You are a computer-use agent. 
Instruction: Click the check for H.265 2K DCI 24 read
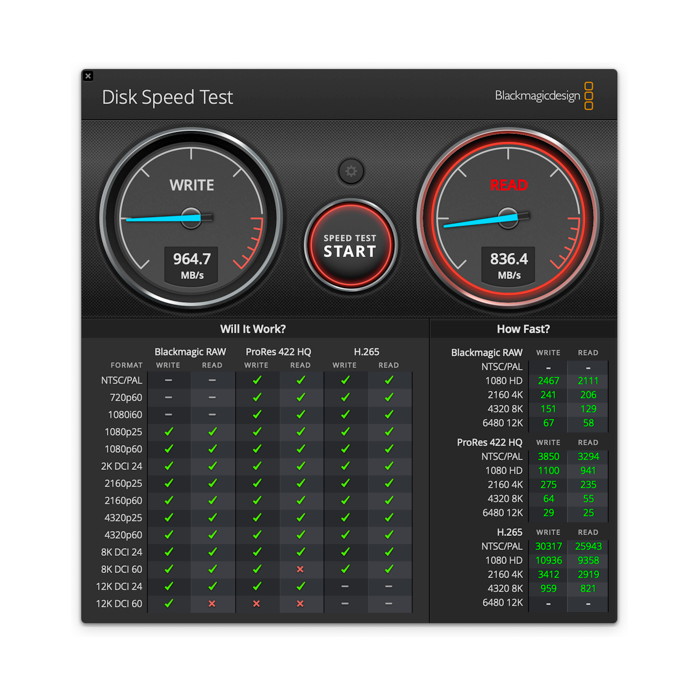point(389,466)
